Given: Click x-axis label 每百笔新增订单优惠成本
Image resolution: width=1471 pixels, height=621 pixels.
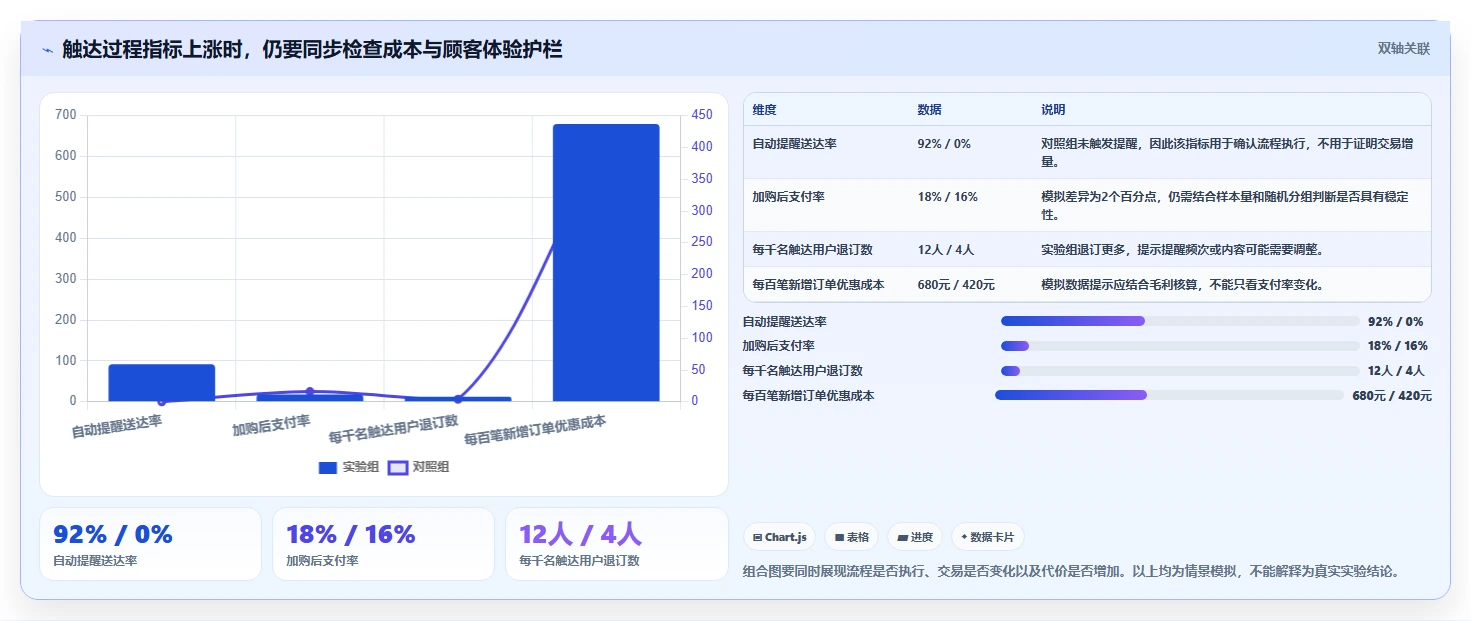Looking at the screenshot, I should [x=535, y=430].
